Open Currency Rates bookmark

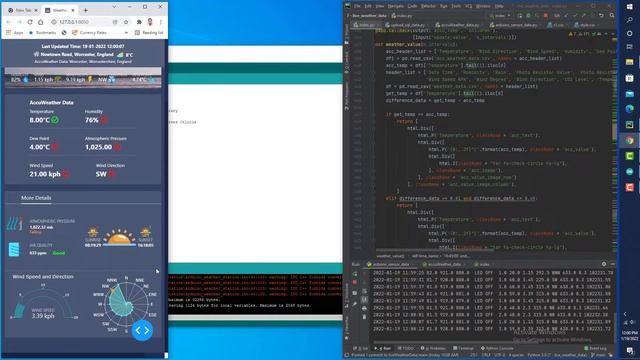click(89, 33)
